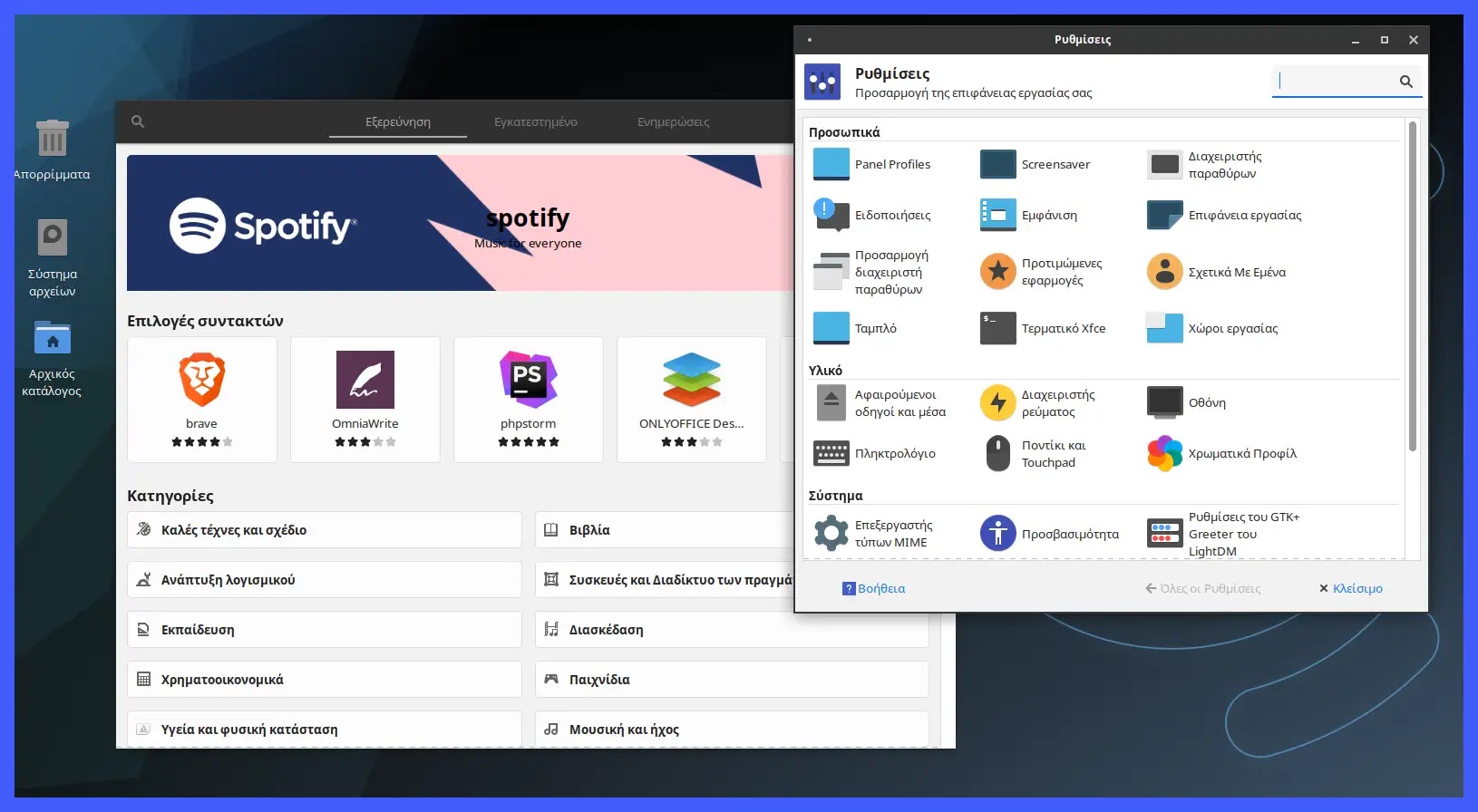1478x812 pixels.
Task: Open Αρχικός κατάλογος home folder icon
Action: point(52,358)
